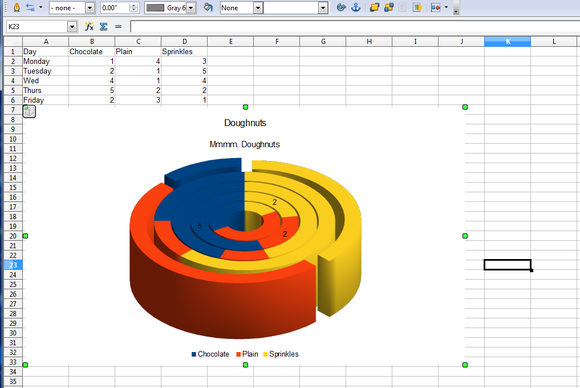Image resolution: width=580 pixels, height=388 pixels.
Task: Open the Gray 6 color dropdown arrow
Action: pos(191,8)
